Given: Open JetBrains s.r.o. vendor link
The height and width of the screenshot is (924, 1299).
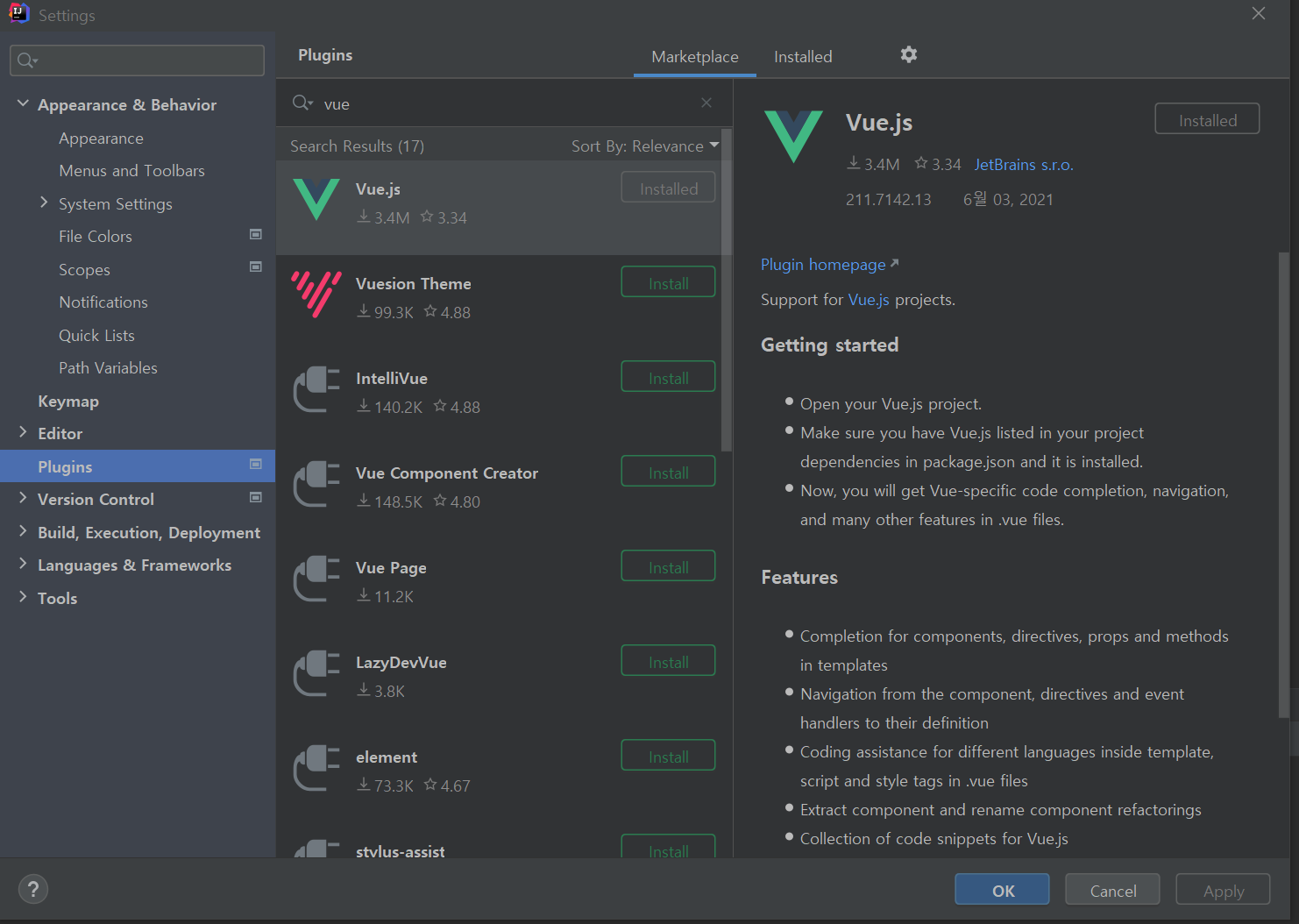Looking at the screenshot, I should 1024,165.
